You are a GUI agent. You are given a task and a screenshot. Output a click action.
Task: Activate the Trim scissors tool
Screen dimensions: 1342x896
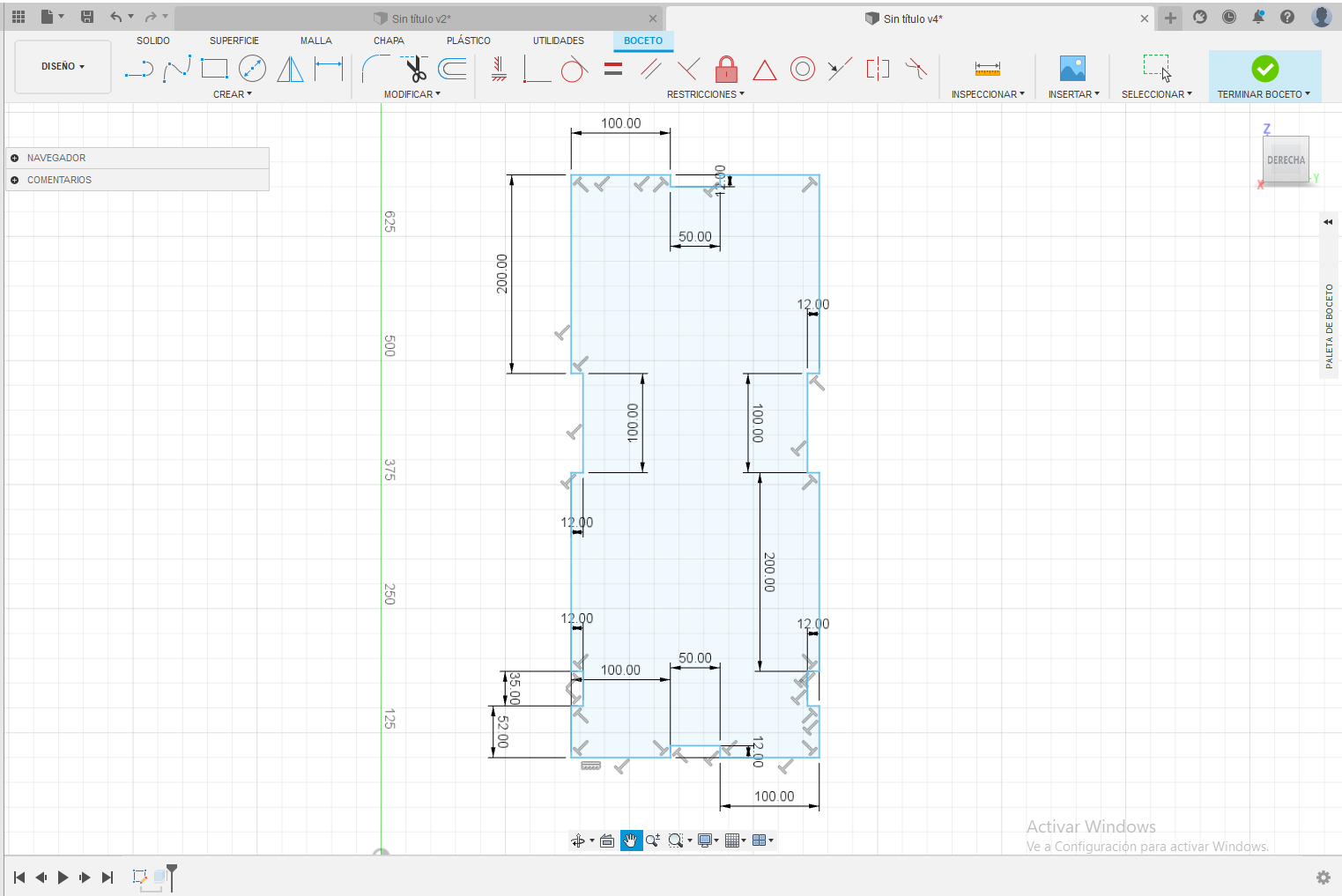coord(415,69)
